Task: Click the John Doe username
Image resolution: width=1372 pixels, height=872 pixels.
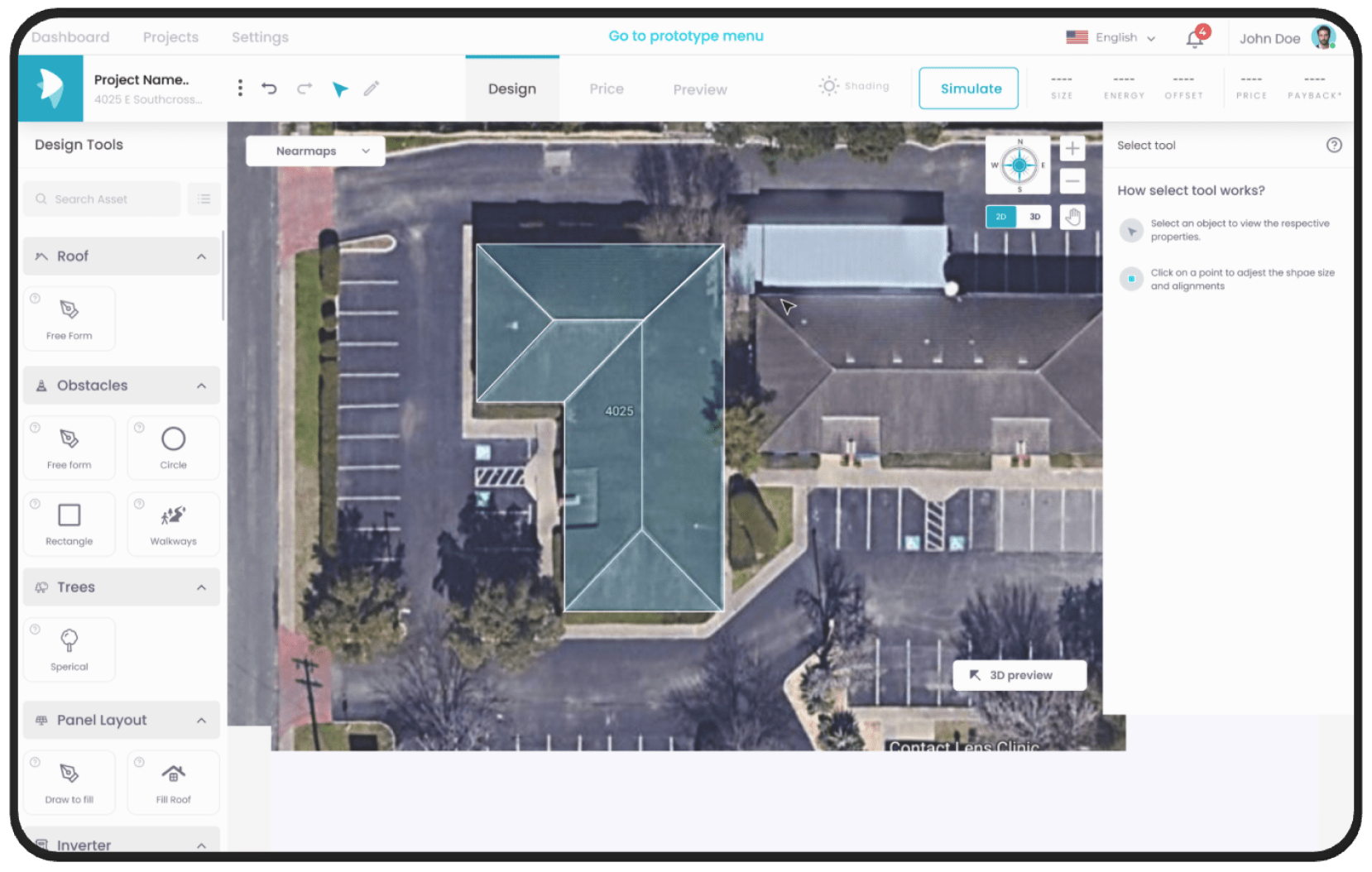Action: (x=1269, y=38)
